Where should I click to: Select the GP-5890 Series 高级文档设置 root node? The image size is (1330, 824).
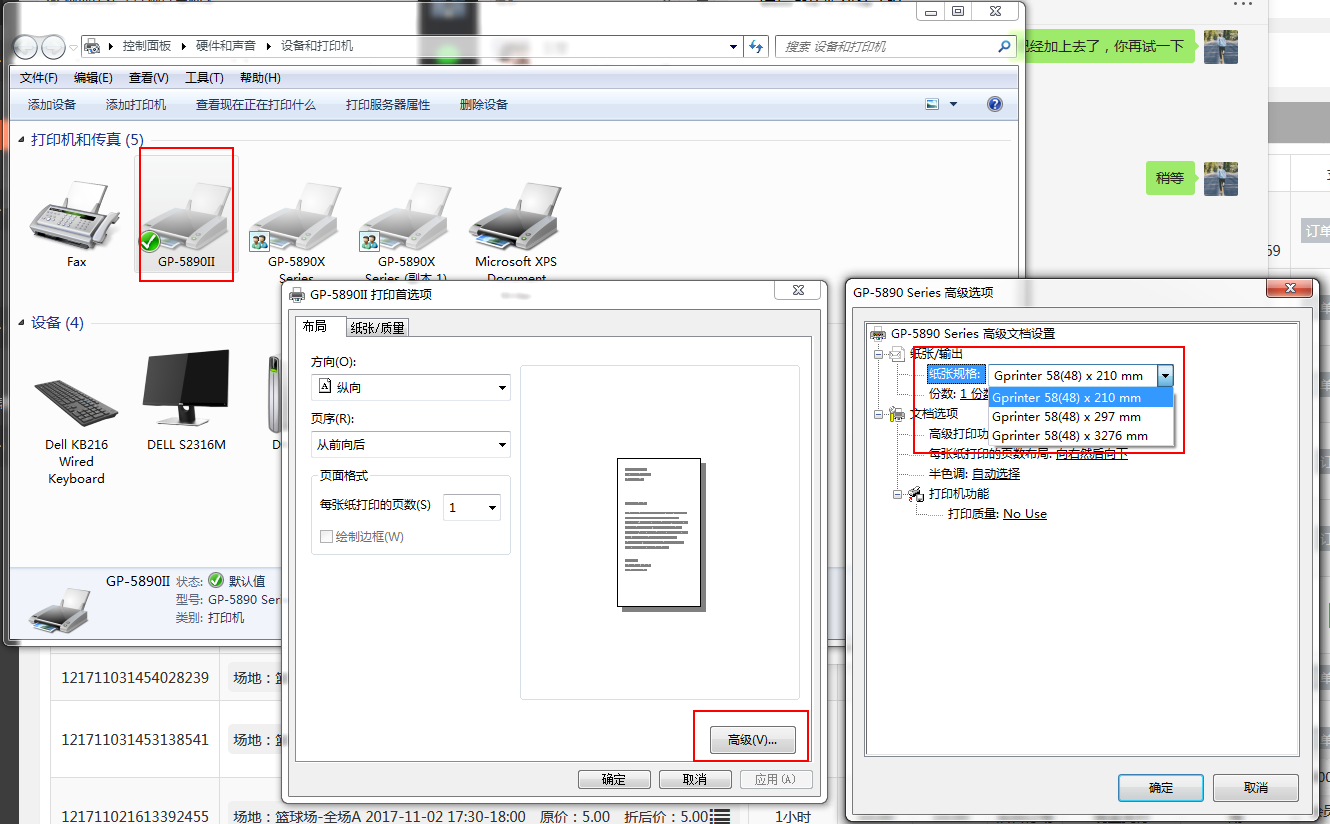pos(972,334)
